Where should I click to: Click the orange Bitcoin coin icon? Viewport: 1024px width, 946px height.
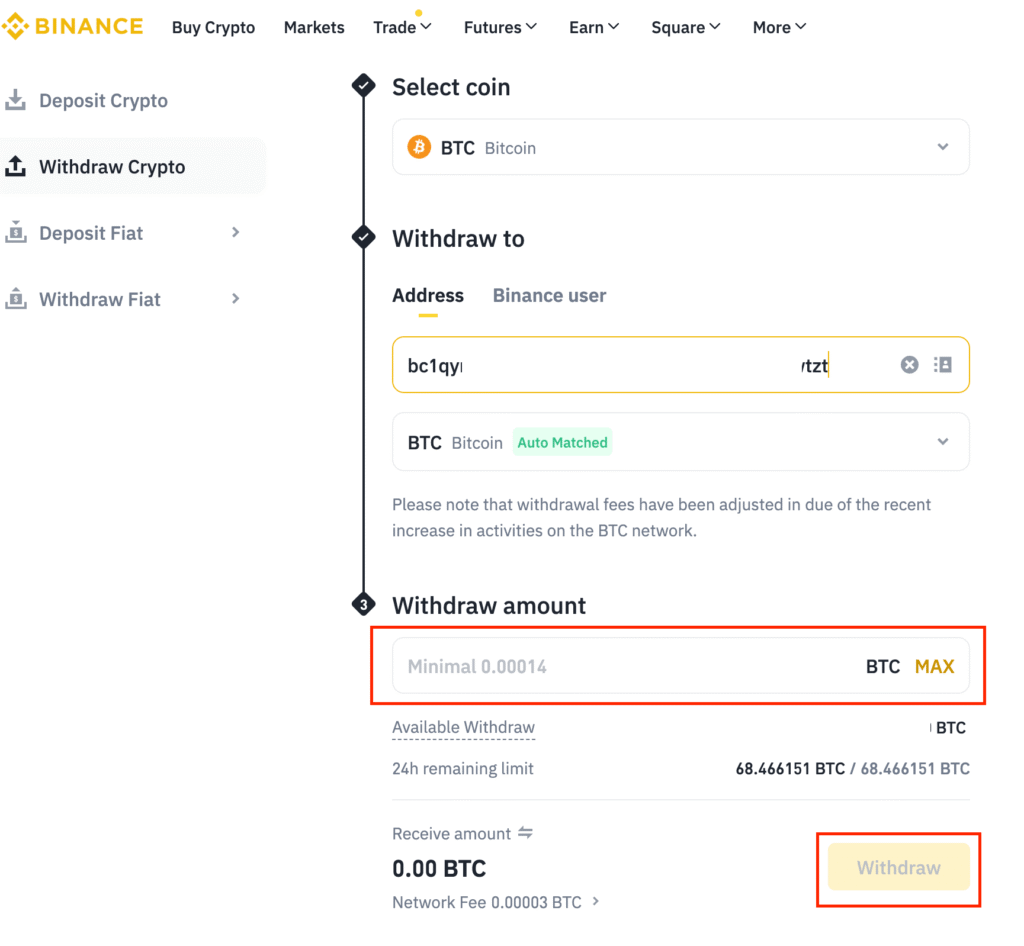(419, 148)
